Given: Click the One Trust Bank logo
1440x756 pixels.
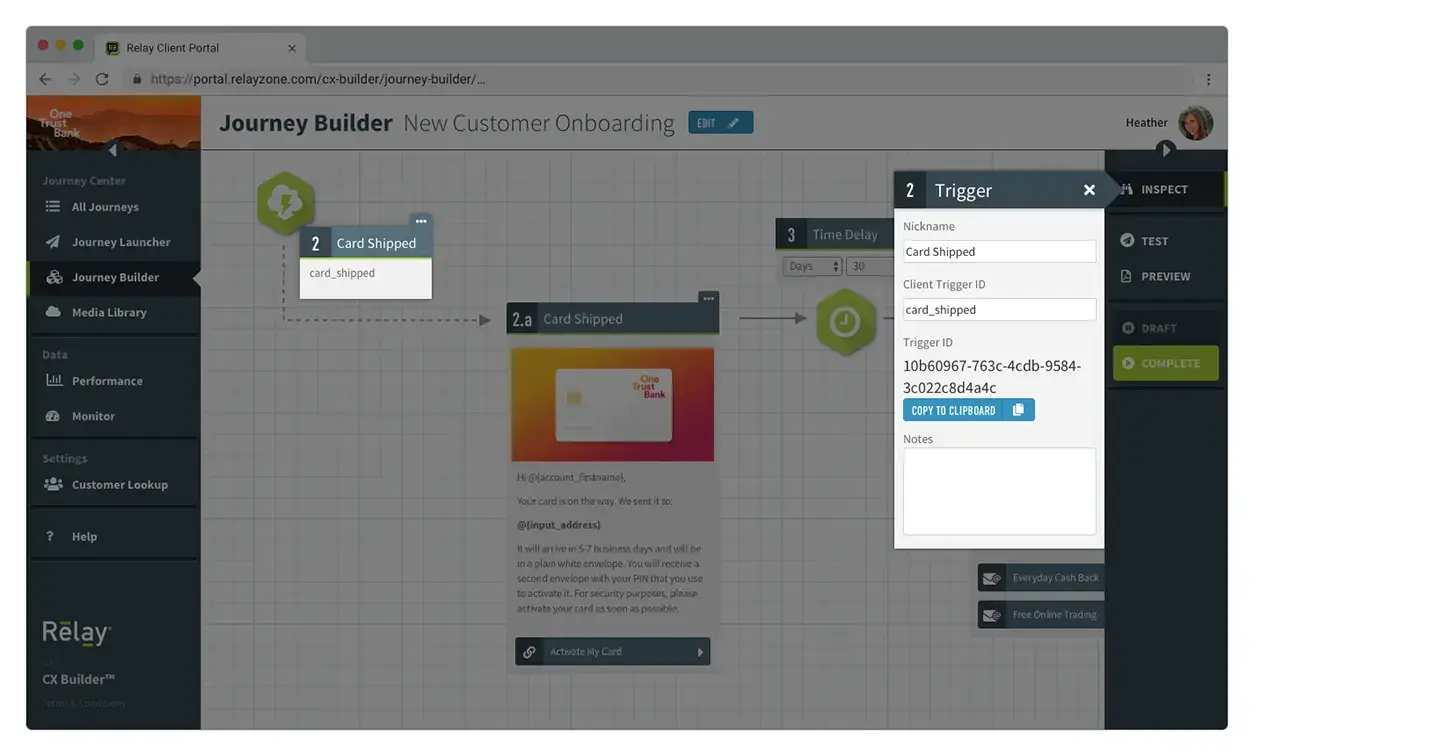Looking at the screenshot, I should tap(60, 123).
